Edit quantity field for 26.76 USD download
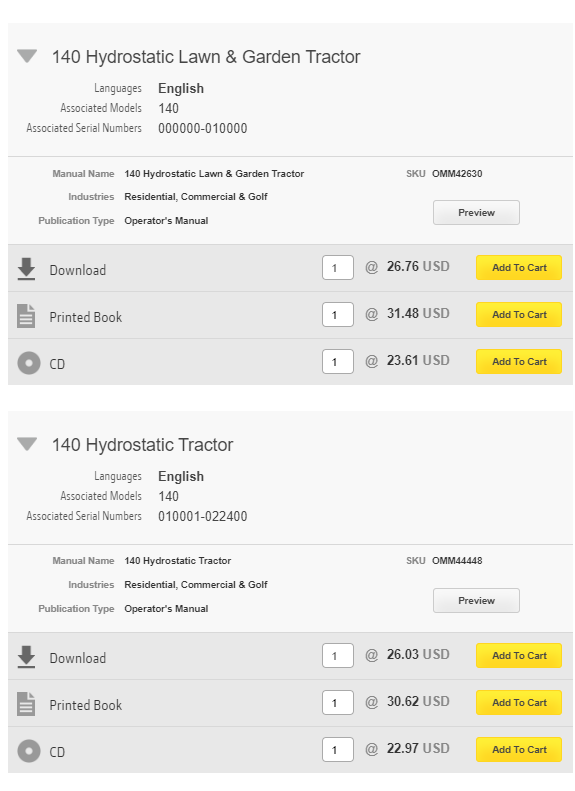This screenshot has width=575, height=791. coord(338,267)
